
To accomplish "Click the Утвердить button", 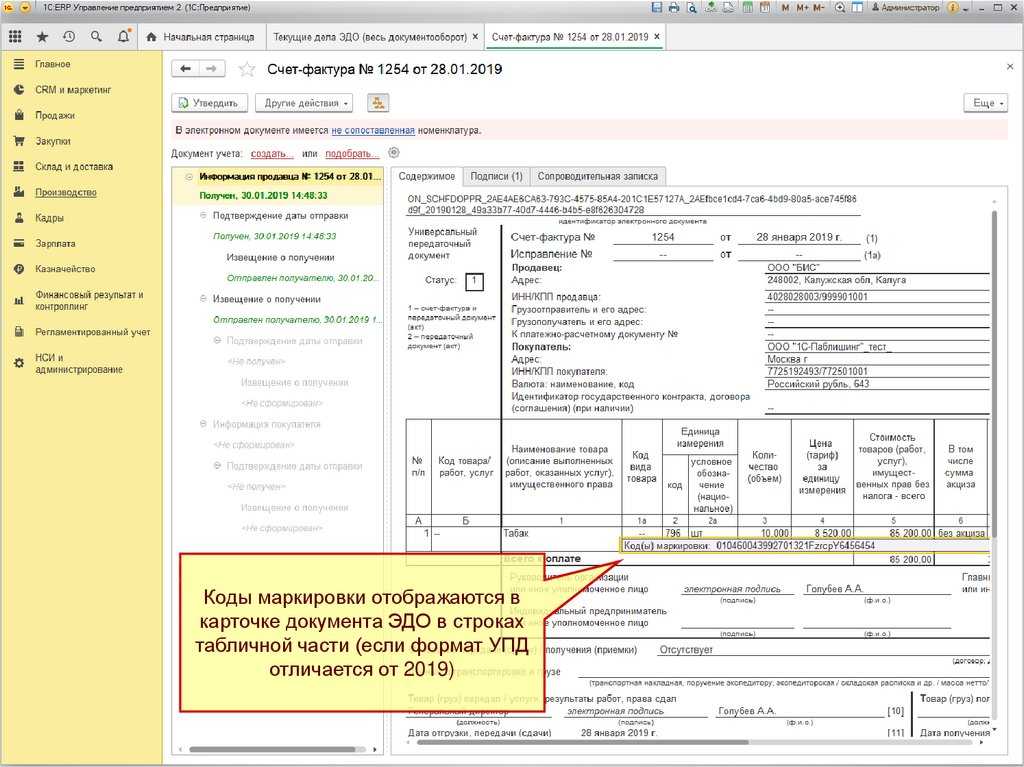I will tap(210, 103).
